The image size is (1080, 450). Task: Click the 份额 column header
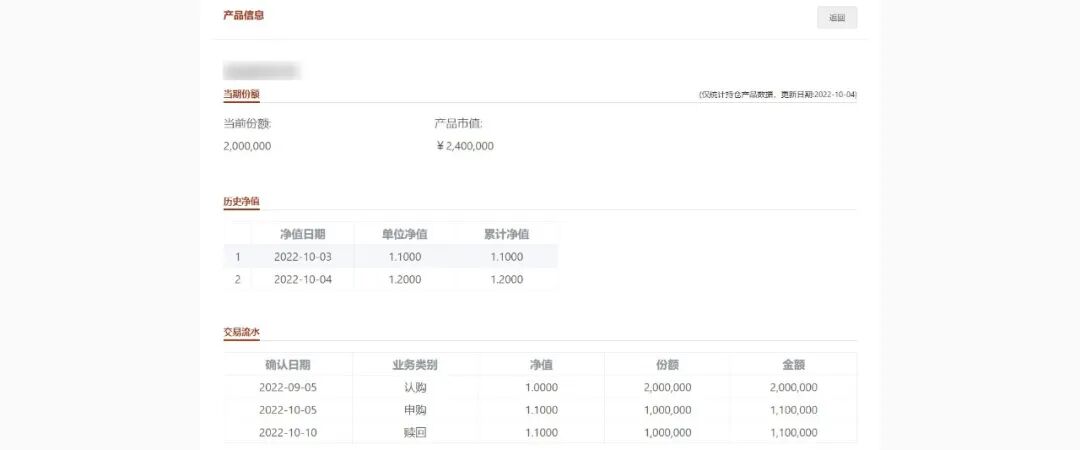pyautogui.click(x=667, y=365)
